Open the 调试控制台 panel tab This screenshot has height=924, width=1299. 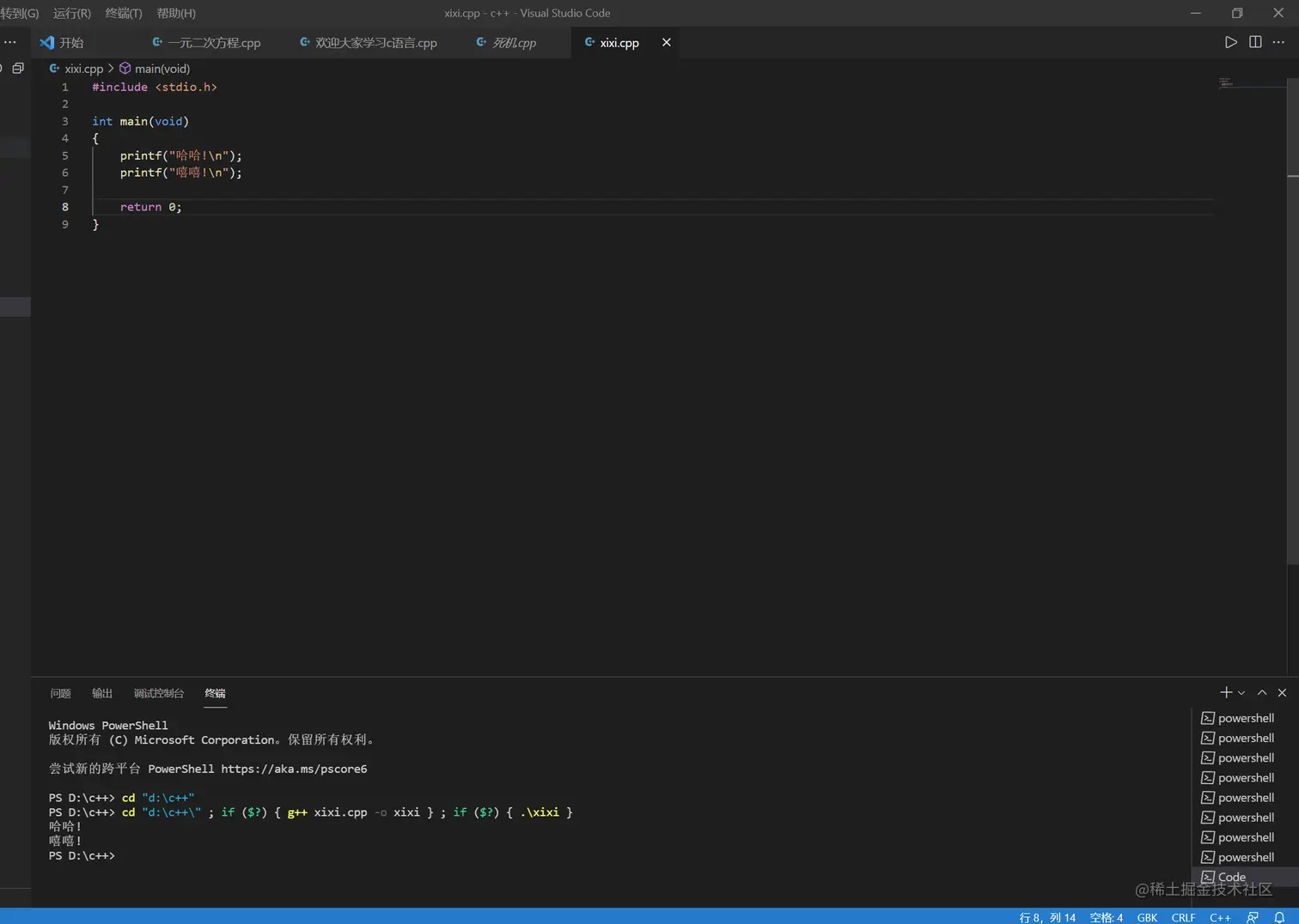(x=159, y=693)
